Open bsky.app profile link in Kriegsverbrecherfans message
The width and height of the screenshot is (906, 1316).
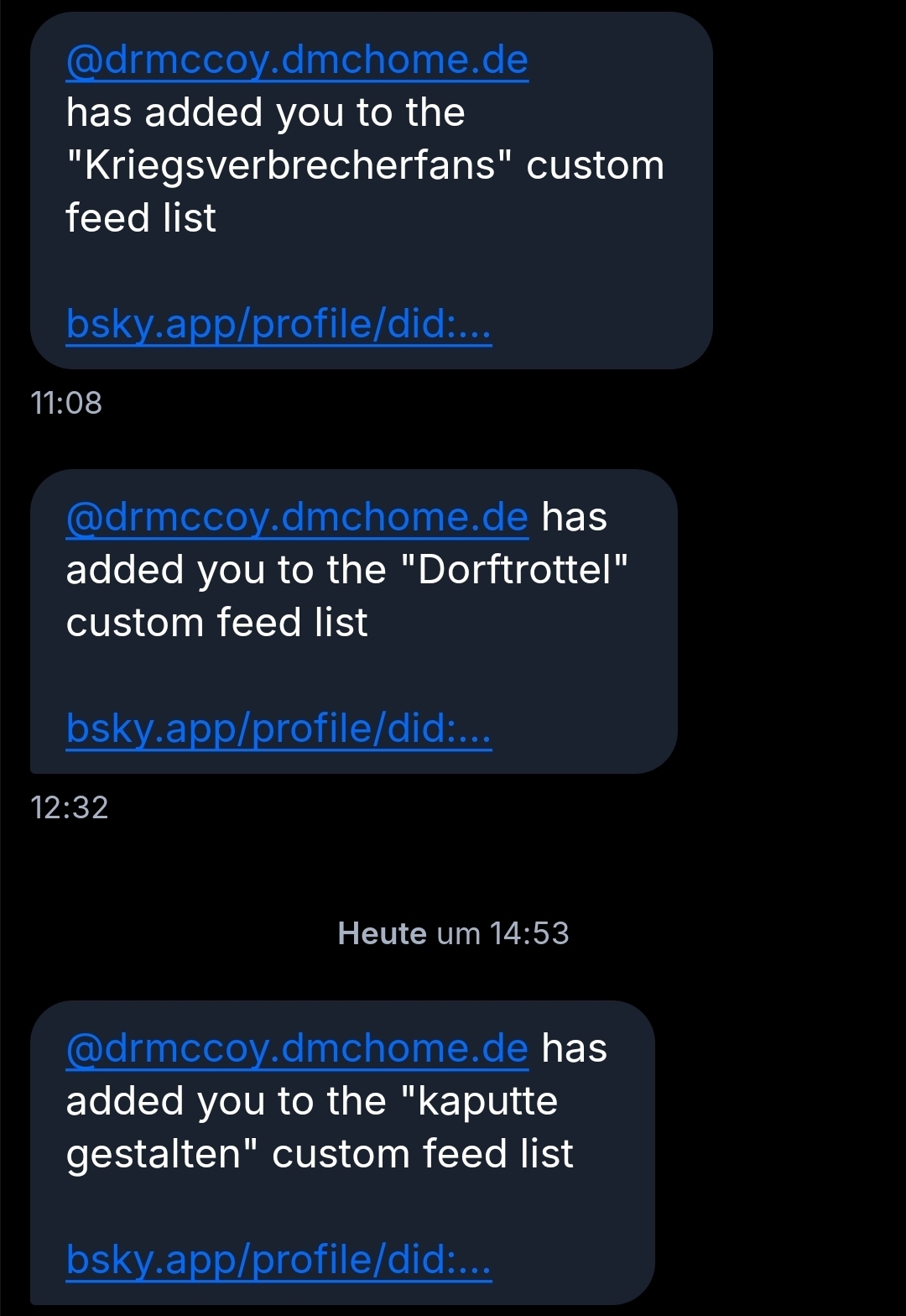click(279, 323)
